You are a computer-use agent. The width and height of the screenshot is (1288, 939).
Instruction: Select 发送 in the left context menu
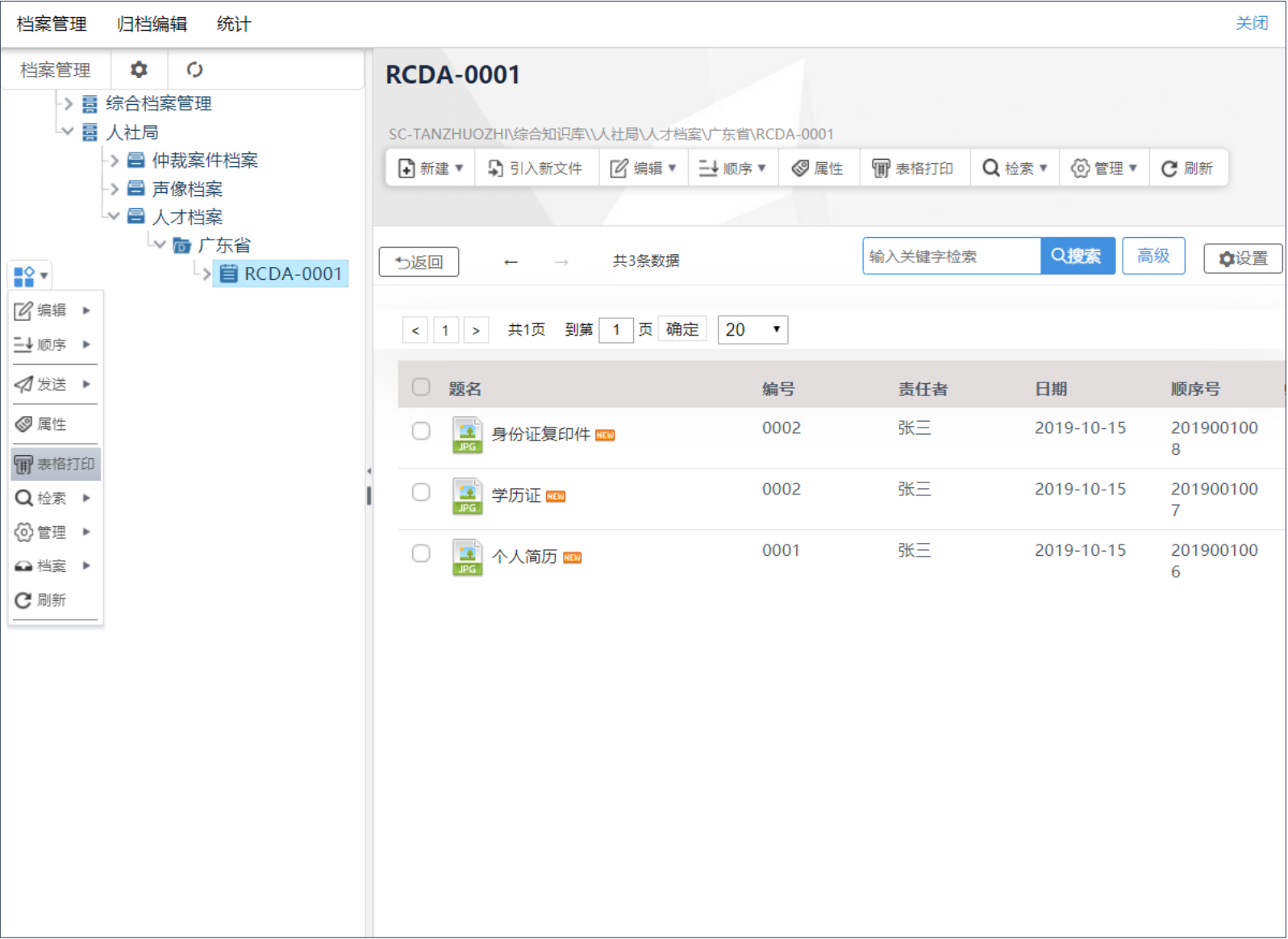pos(52,385)
